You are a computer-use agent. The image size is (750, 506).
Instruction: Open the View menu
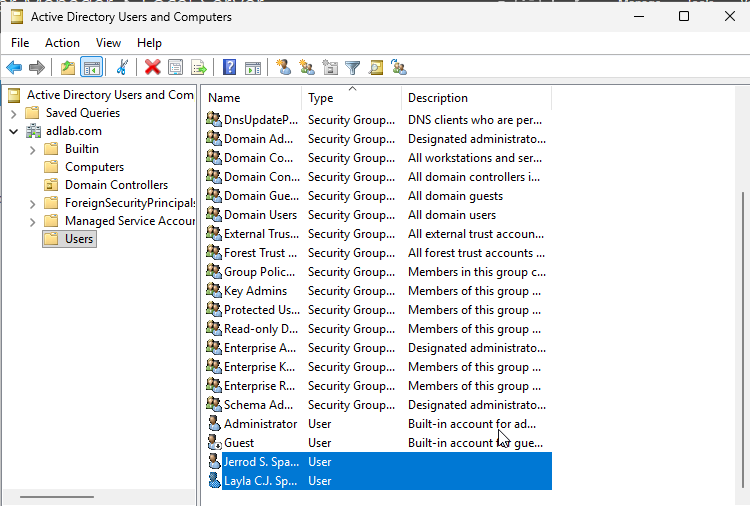coord(108,43)
